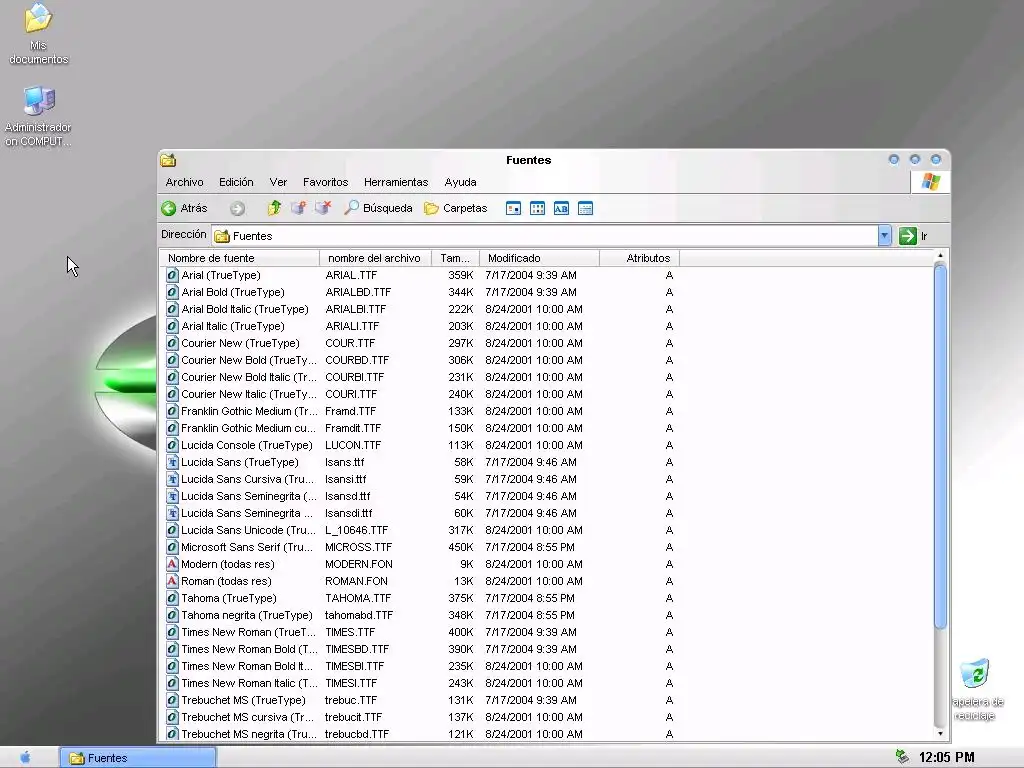Click the 12:05 PM taskbar clock
The height and width of the screenshot is (768, 1024).
coord(946,758)
